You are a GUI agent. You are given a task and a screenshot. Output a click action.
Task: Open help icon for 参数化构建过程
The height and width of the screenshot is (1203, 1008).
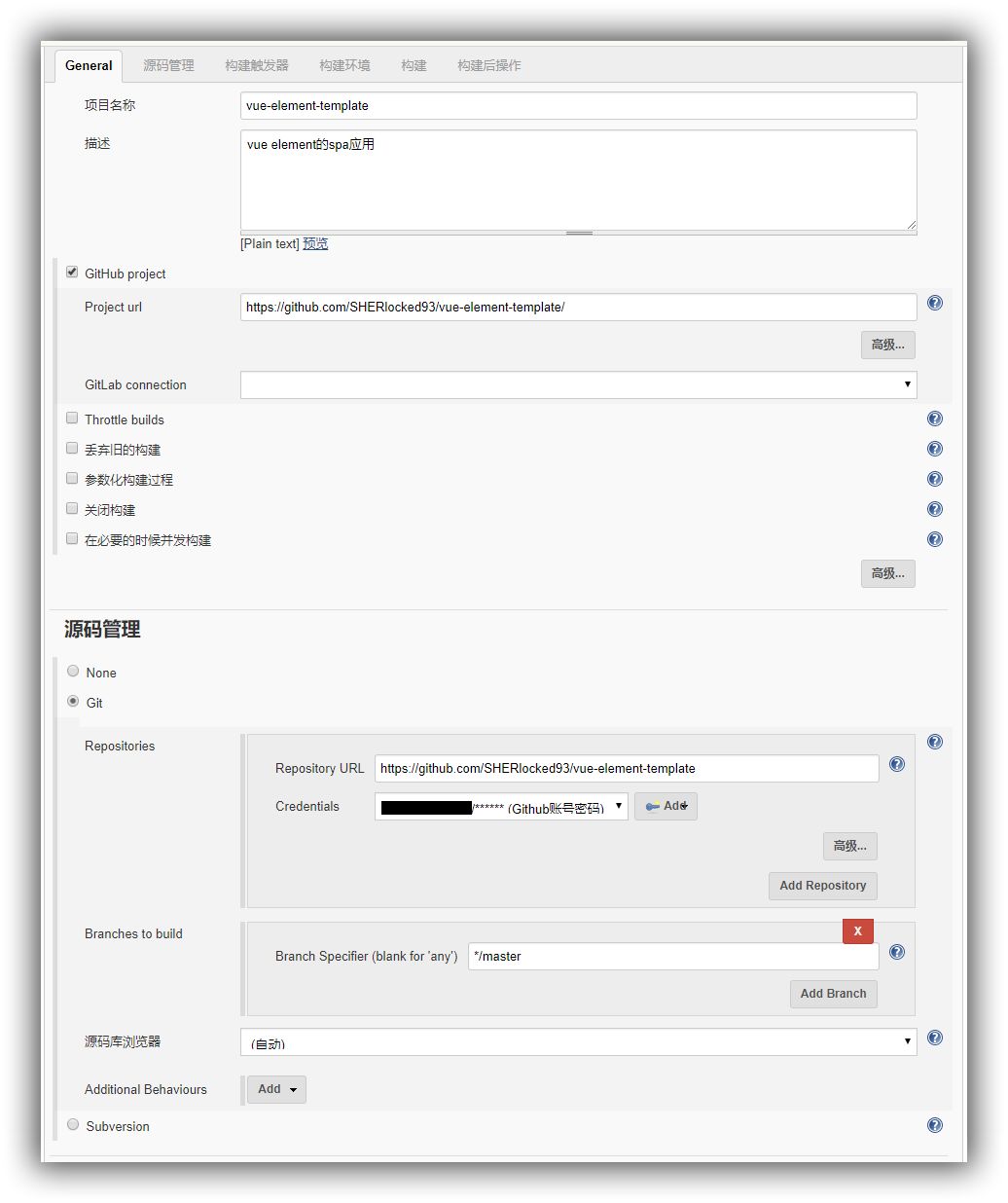(x=935, y=479)
